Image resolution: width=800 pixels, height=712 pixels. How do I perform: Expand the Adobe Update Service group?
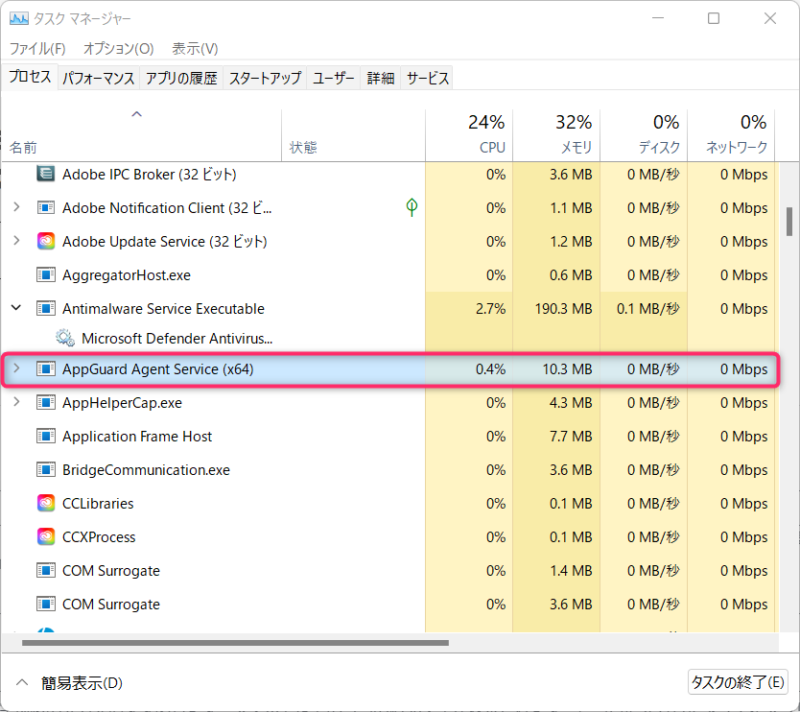tap(16, 241)
